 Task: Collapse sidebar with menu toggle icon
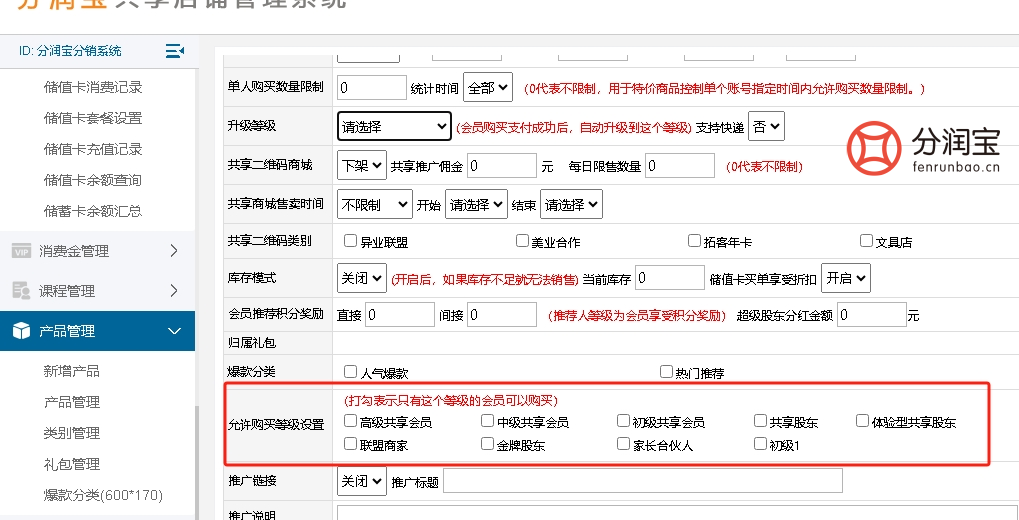point(175,51)
